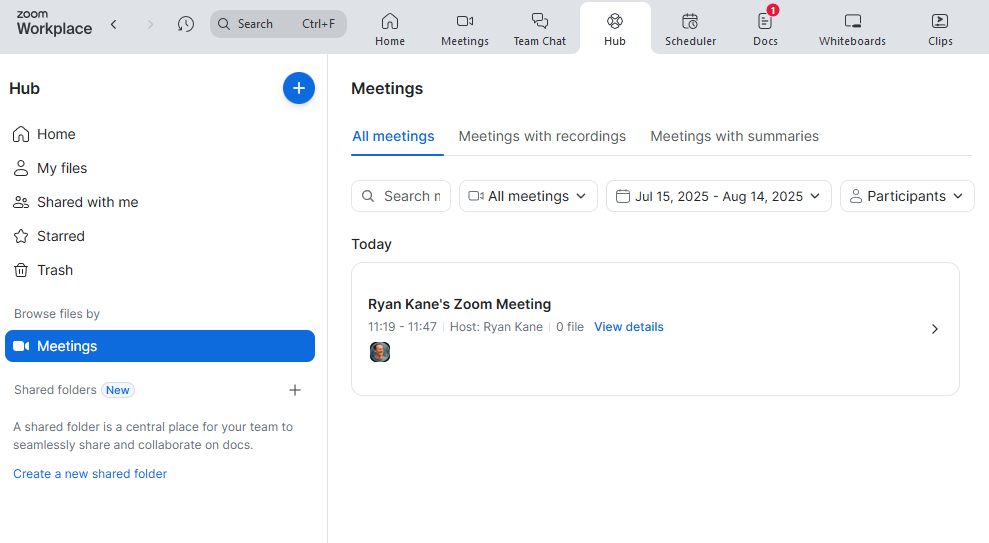
Task: Expand meeting card with right chevron
Action: point(935,329)
